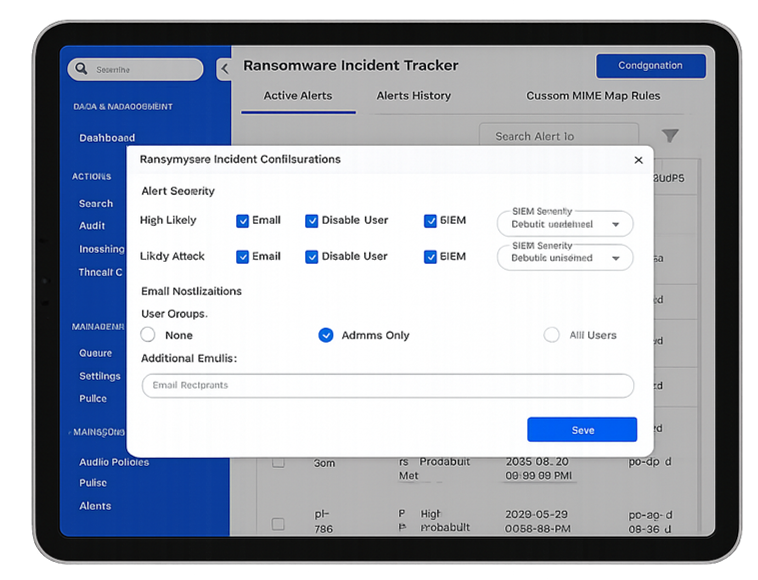Viewport: 758px width, 580px height.
Task: Open SIEM Severity dropdown for High Likely
Action: click(x=565, y=224)
